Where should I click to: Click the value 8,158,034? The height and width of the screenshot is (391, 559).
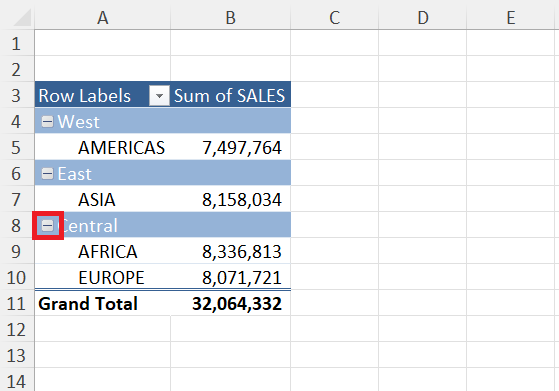242,200
